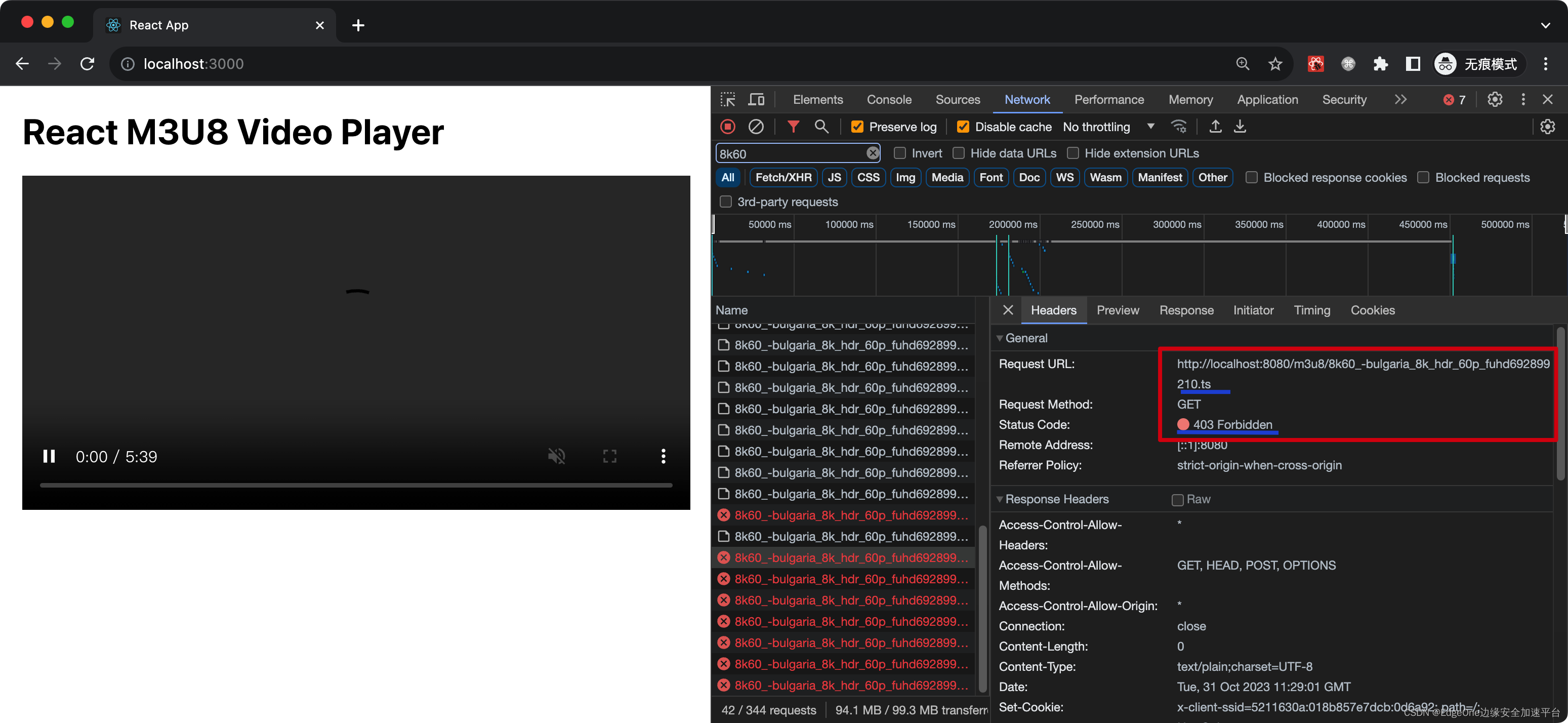Bookmark this page with the star icon
The height and width of the screenshot is (723, 1568).
[x=1275, y=64]
